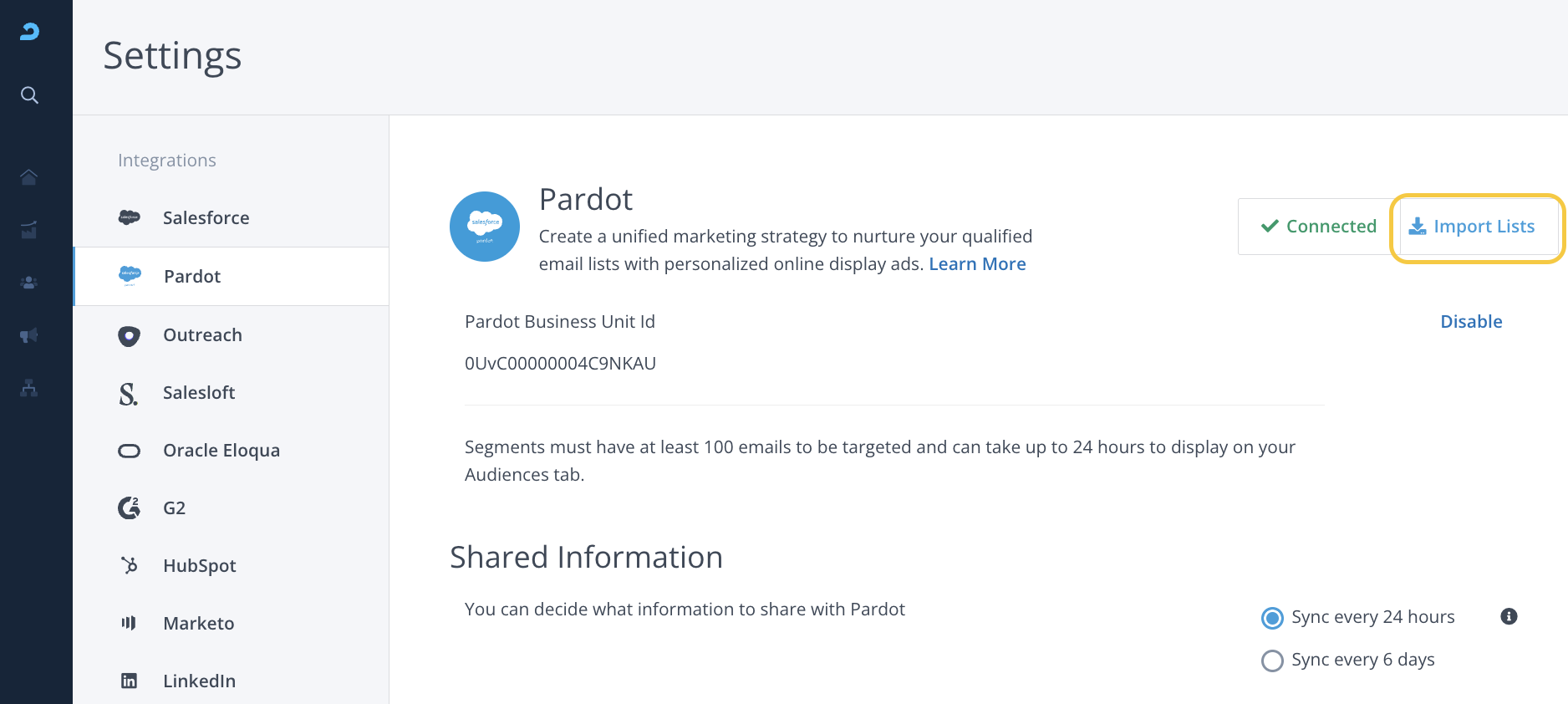Click the app logo at top left
This screenshot has width=1568, height=704.
click(29, 32)
